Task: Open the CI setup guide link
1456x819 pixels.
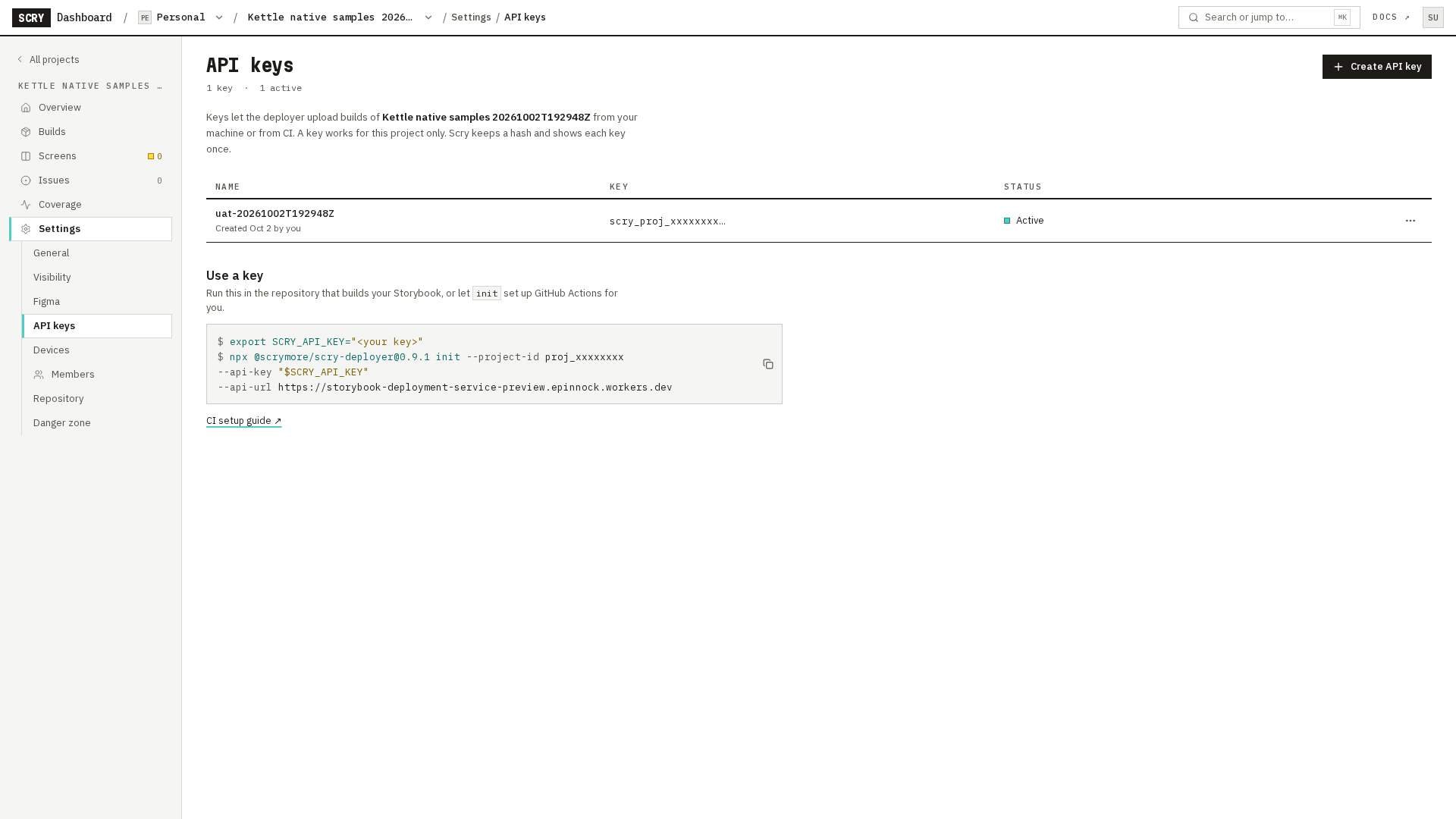Action: [243, 421]
